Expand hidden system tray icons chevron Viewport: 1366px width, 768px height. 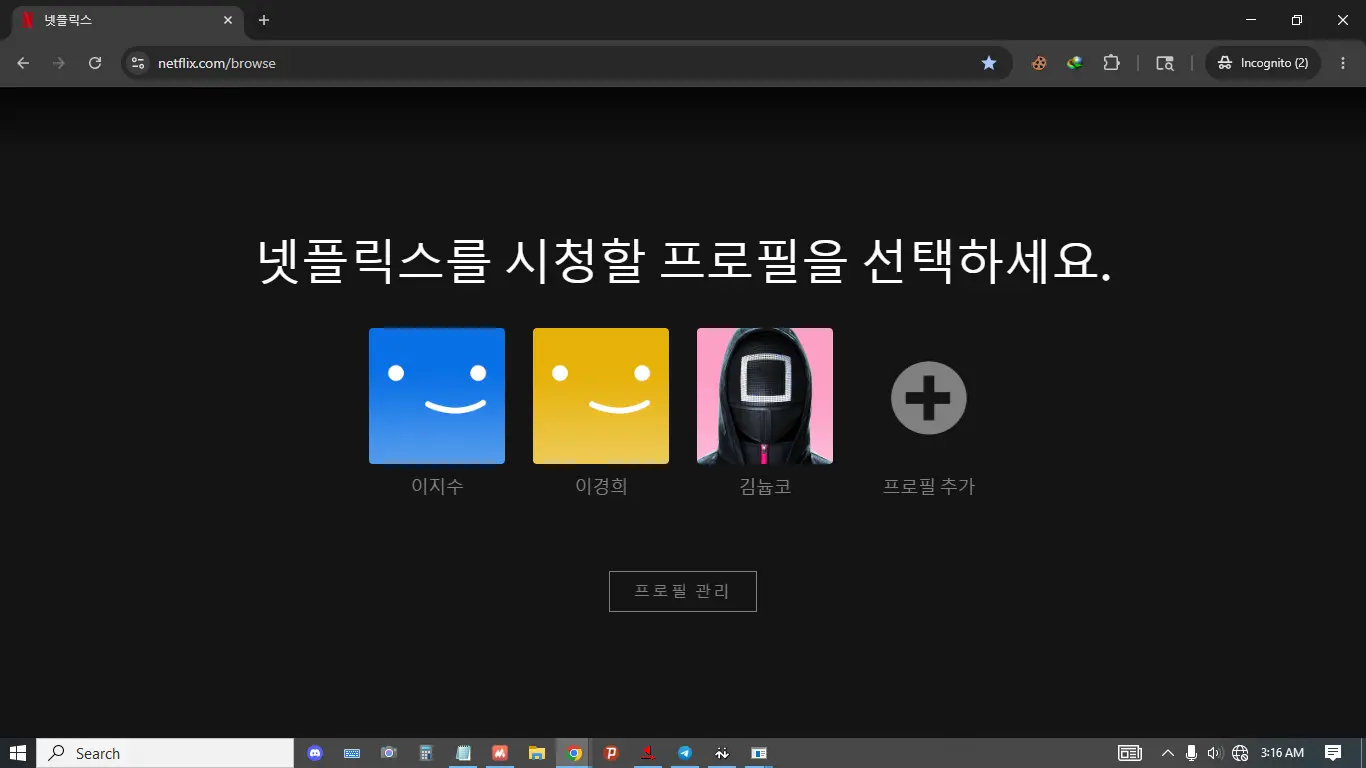pyautogui.click(x=1167, y=753)
